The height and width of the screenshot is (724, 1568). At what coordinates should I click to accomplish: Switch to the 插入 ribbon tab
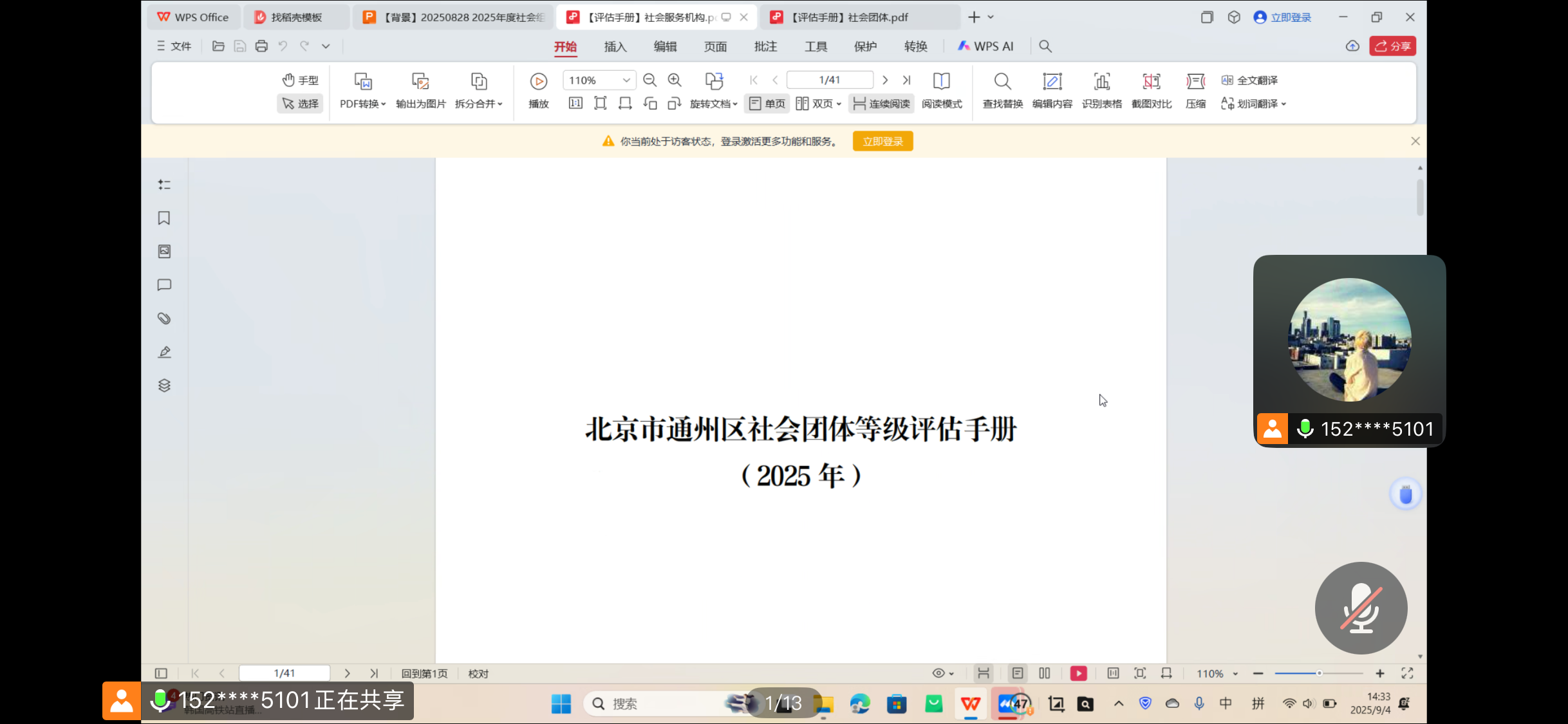click(x=615, y=46)
